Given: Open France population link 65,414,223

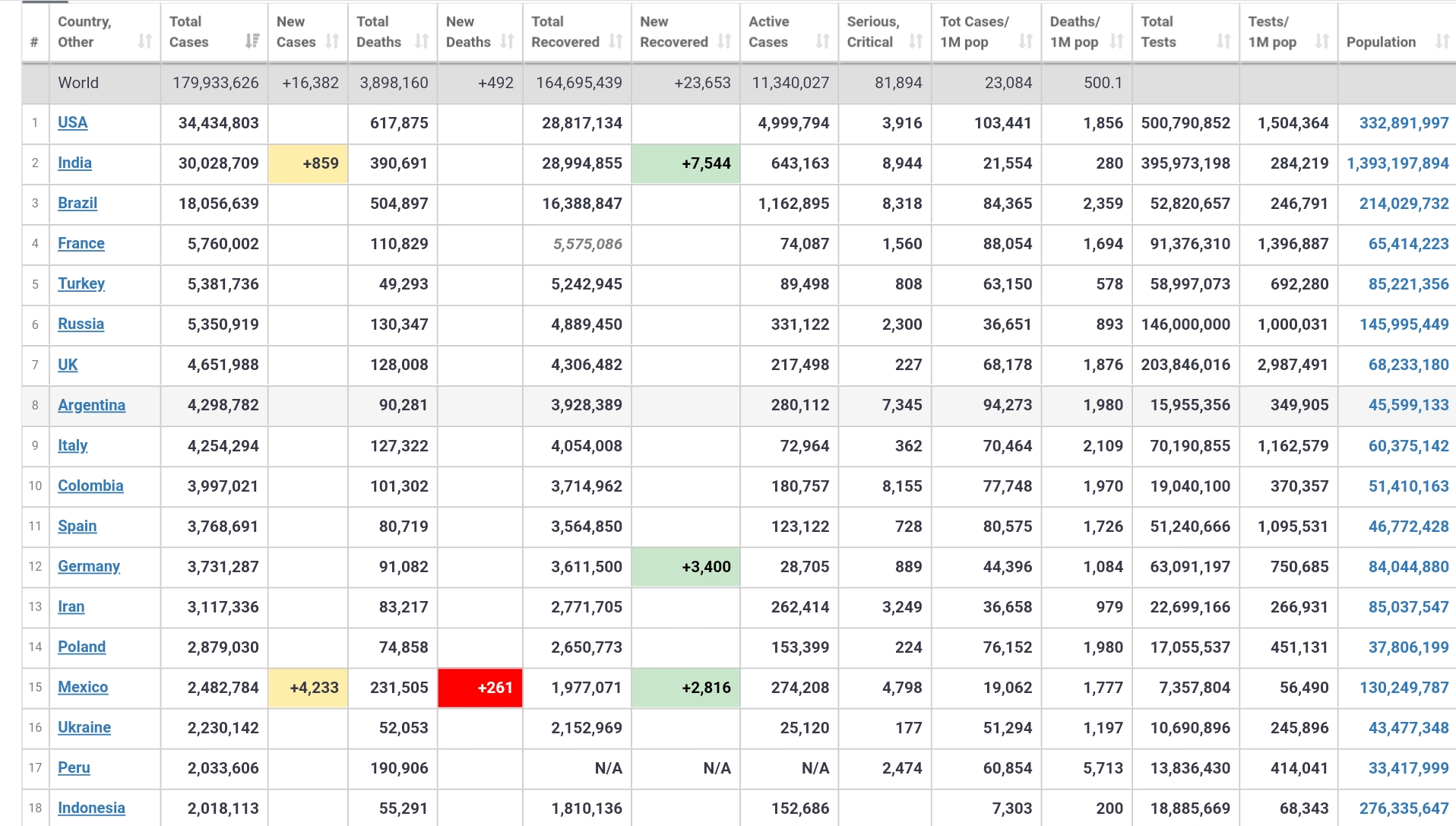Looking at the screenshot, I should [x=1408, y=243].
